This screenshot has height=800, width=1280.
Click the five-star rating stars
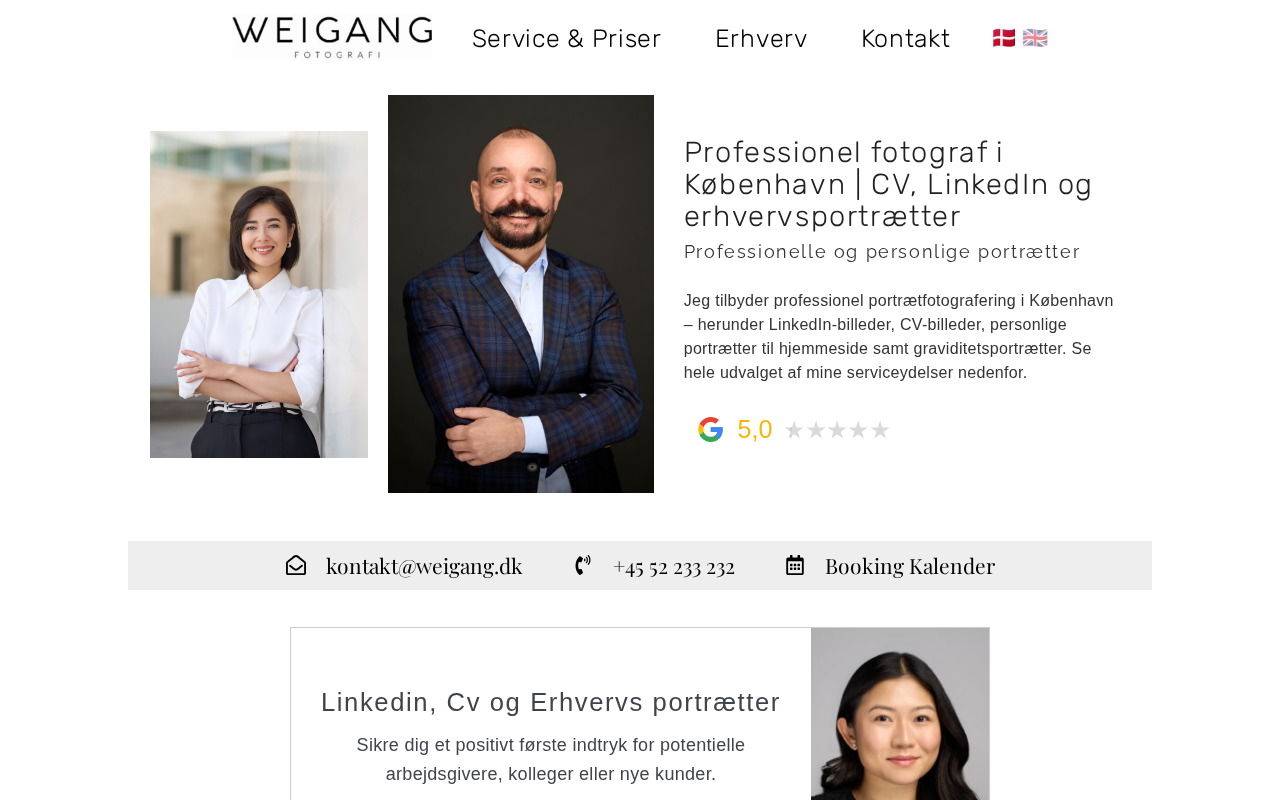[x=837, y=430]
